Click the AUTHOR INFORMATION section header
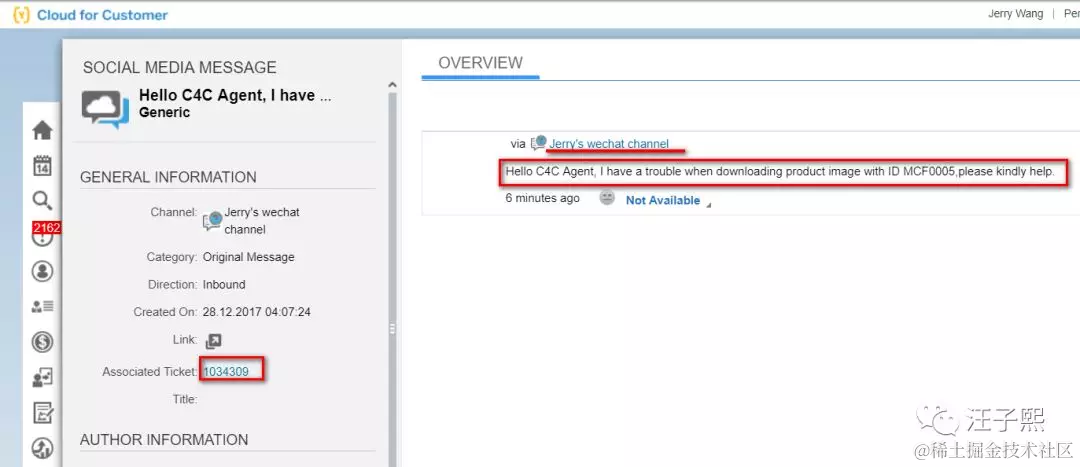The width and height of the screenshot is (1080, 467). (x=164, y=439)
